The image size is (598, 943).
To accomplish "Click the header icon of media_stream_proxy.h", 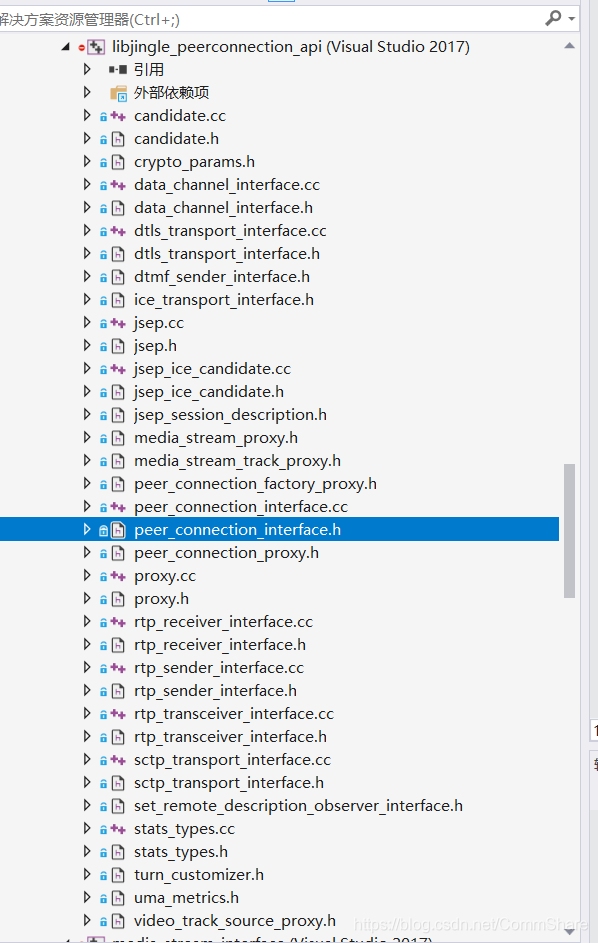I will (x=119, y=438).
